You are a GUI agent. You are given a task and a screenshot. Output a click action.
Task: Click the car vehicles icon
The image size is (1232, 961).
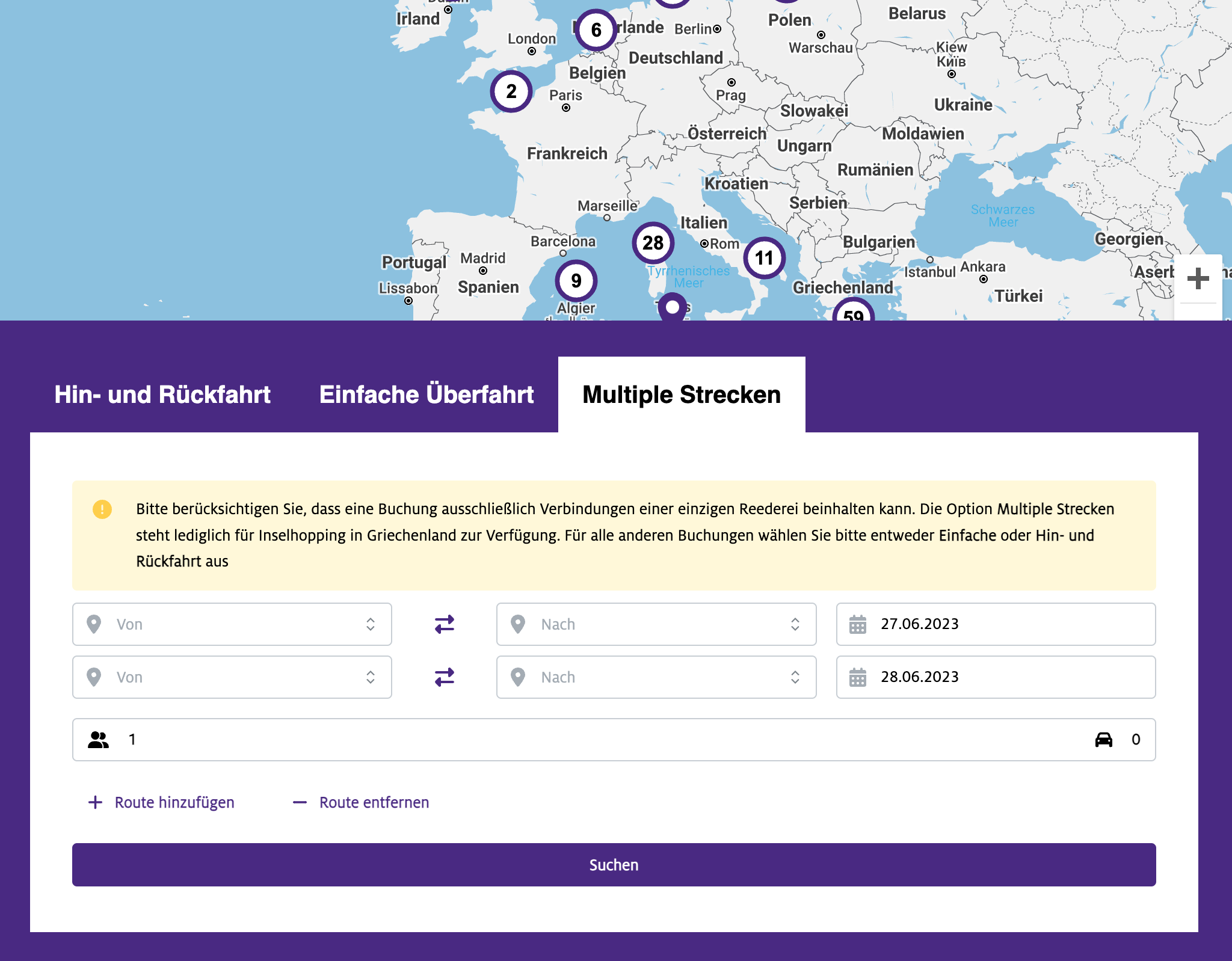(x=1103, y=740)
